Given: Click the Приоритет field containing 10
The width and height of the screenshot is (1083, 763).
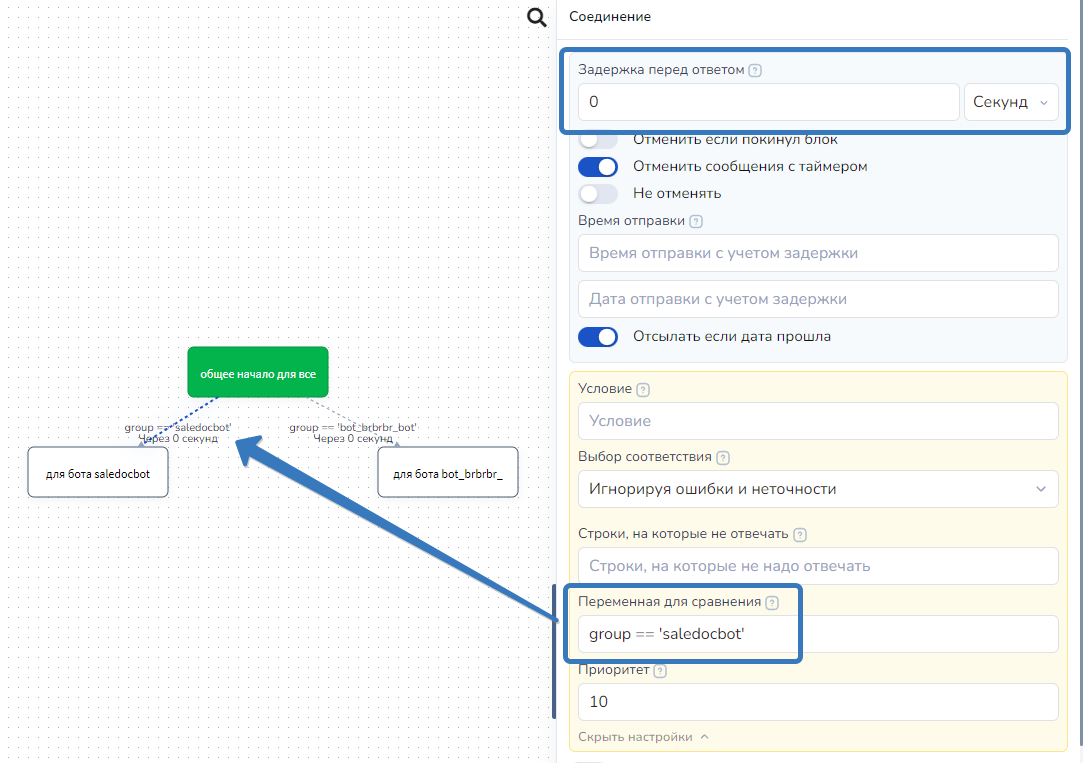Looking at the screenshot, I should [817, 702].
